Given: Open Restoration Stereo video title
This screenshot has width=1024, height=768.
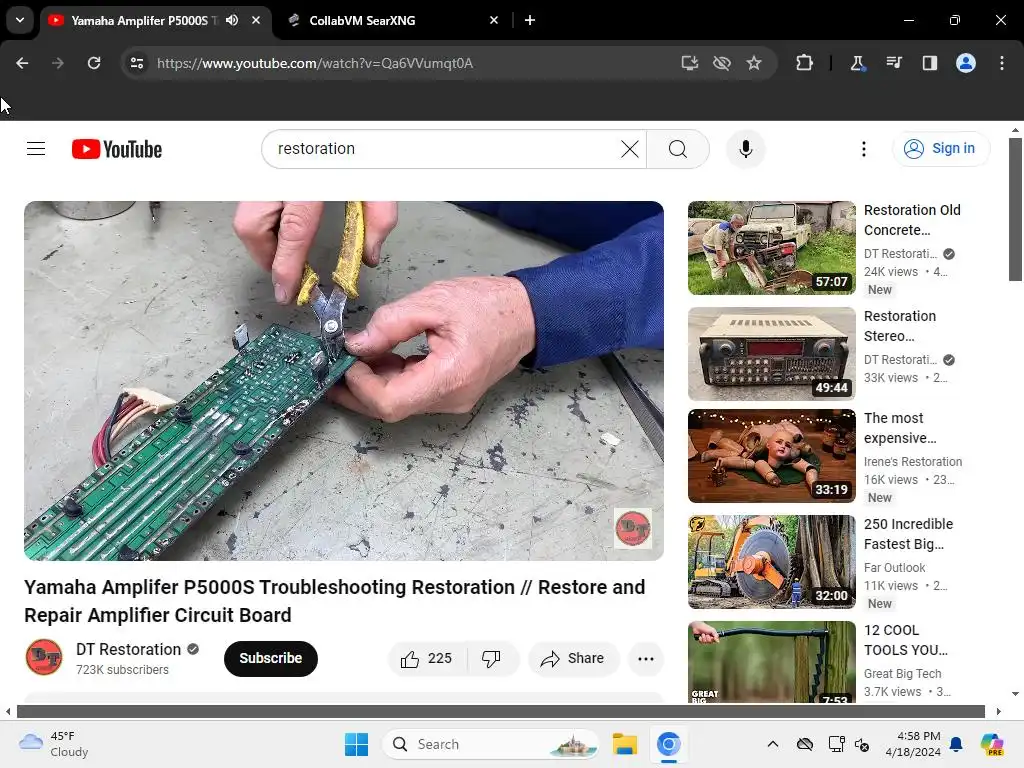Looking at the screenshot, I should click(899, 326).
